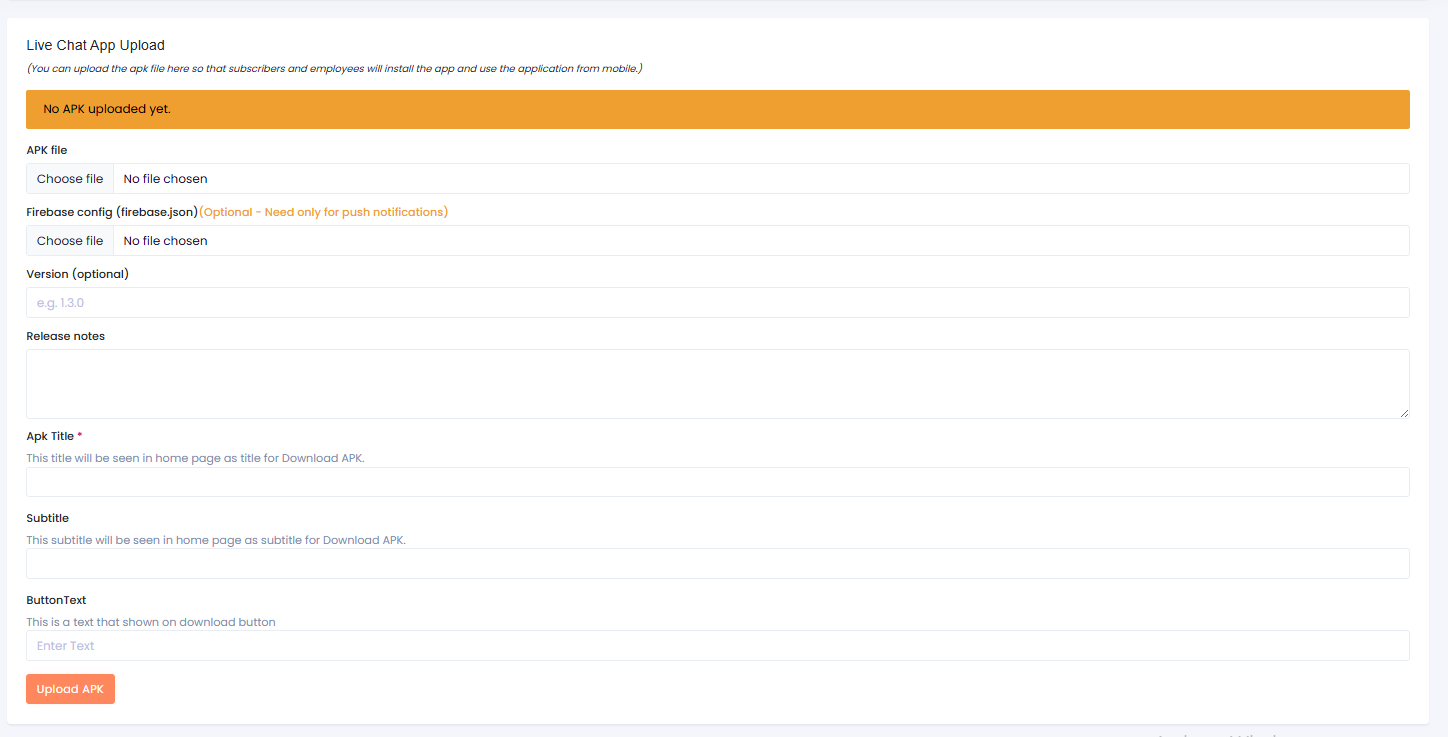Click the Subtitle input field
1448x737 pixels.
click(x=717, y=564)
